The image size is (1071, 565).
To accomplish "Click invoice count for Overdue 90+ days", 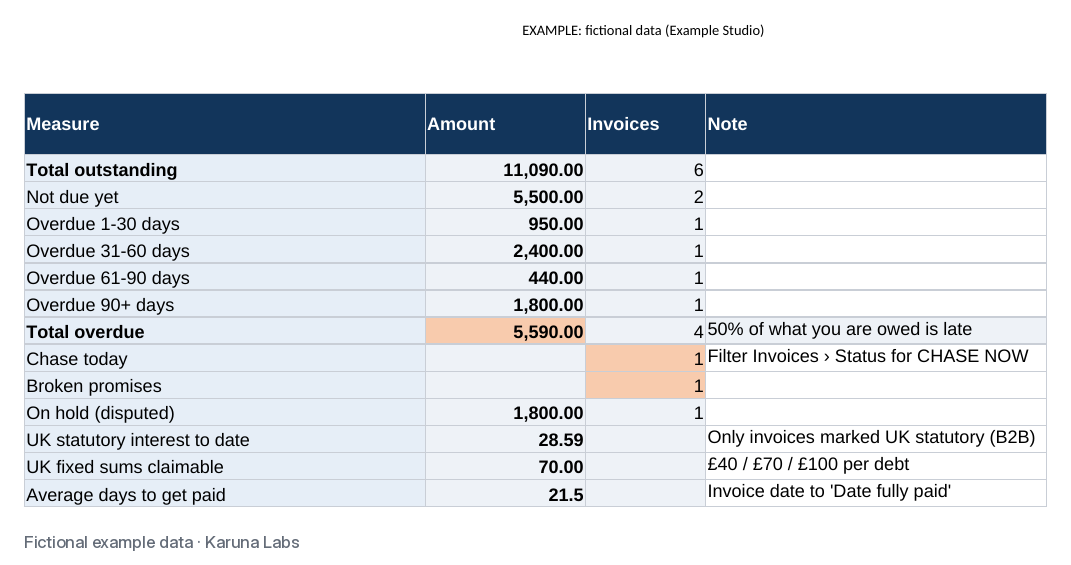I will click(x=645, y=304).
